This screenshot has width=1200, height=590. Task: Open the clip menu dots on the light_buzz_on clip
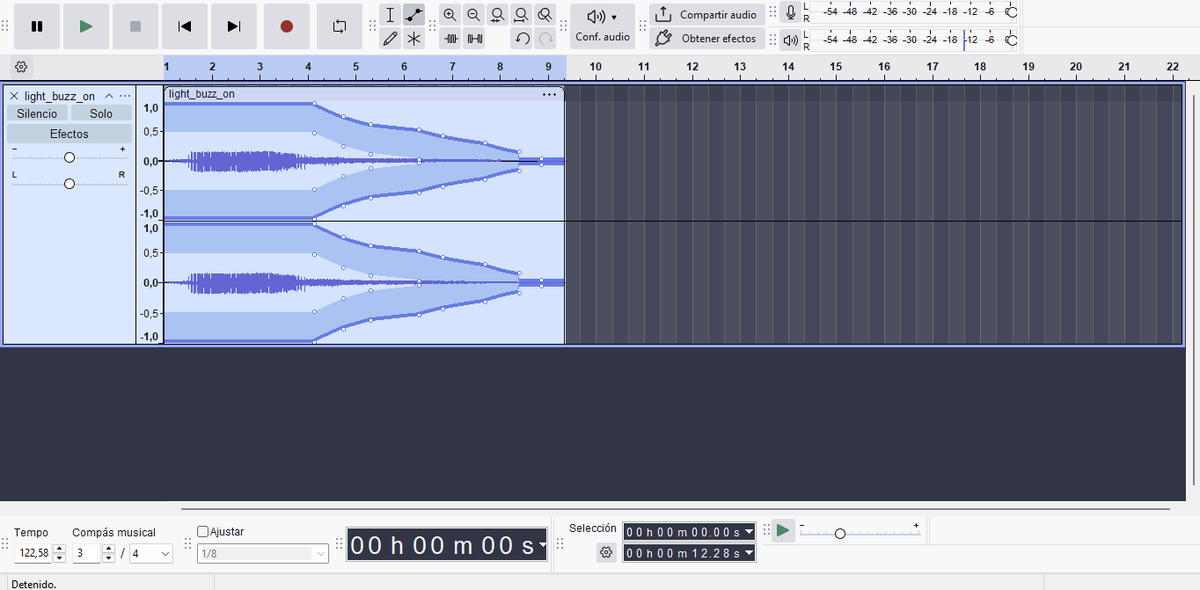coord(549,94)
